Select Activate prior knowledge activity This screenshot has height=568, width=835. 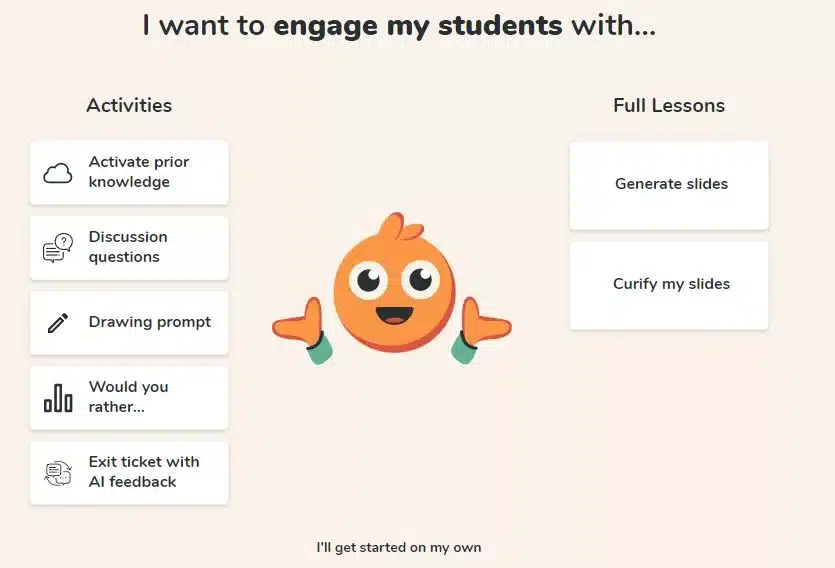point(129,172)
